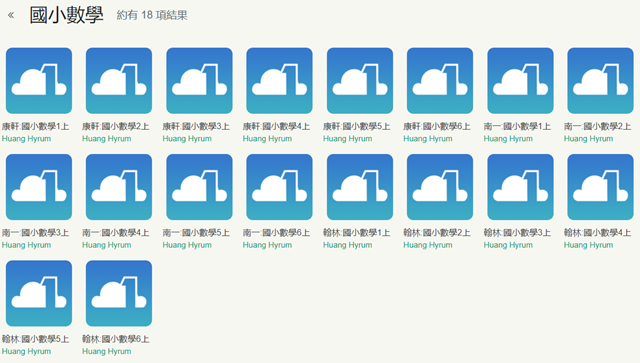Click the 康軒:國小數學4上 title text
This screenshot has width=640, height=363.
tap(276, 127)
